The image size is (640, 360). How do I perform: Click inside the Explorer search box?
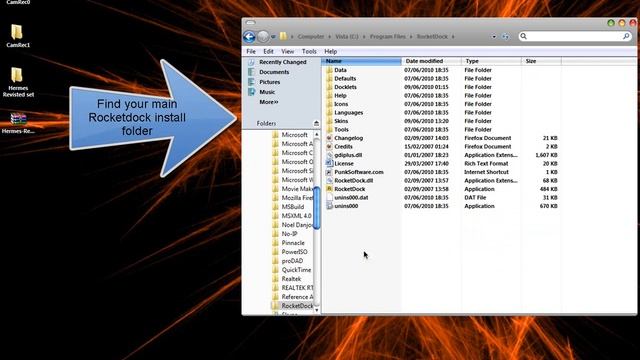(x=574, y=36)
